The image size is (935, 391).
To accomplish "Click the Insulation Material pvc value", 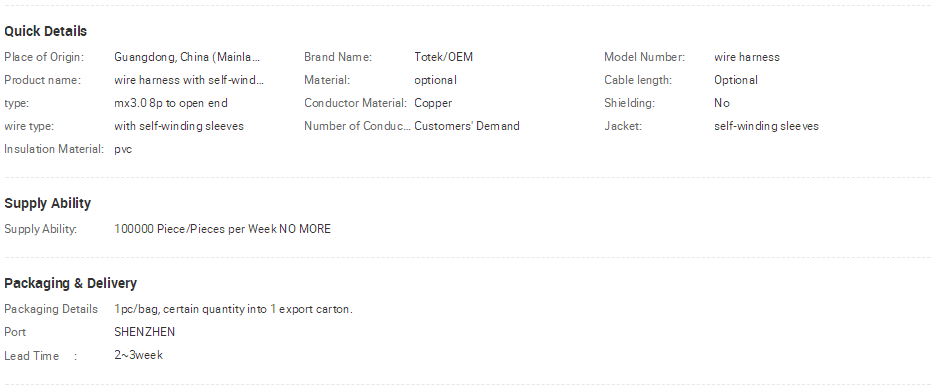I will tap(123, 150).
